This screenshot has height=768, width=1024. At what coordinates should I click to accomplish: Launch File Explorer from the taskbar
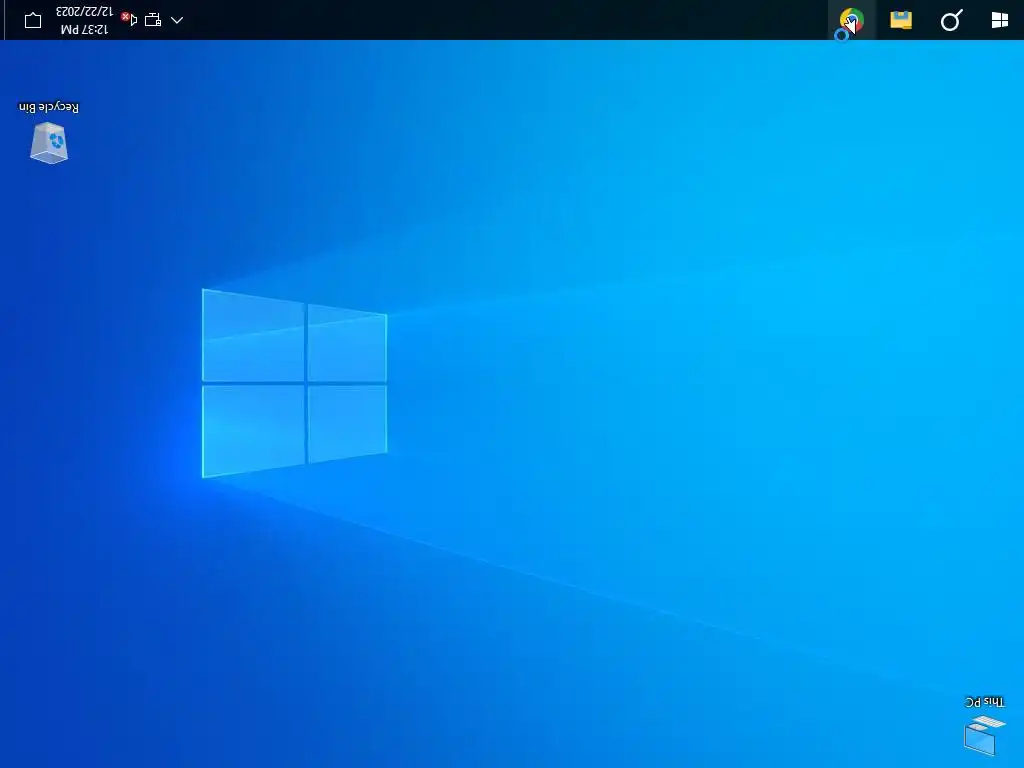(x=901, y=20)
